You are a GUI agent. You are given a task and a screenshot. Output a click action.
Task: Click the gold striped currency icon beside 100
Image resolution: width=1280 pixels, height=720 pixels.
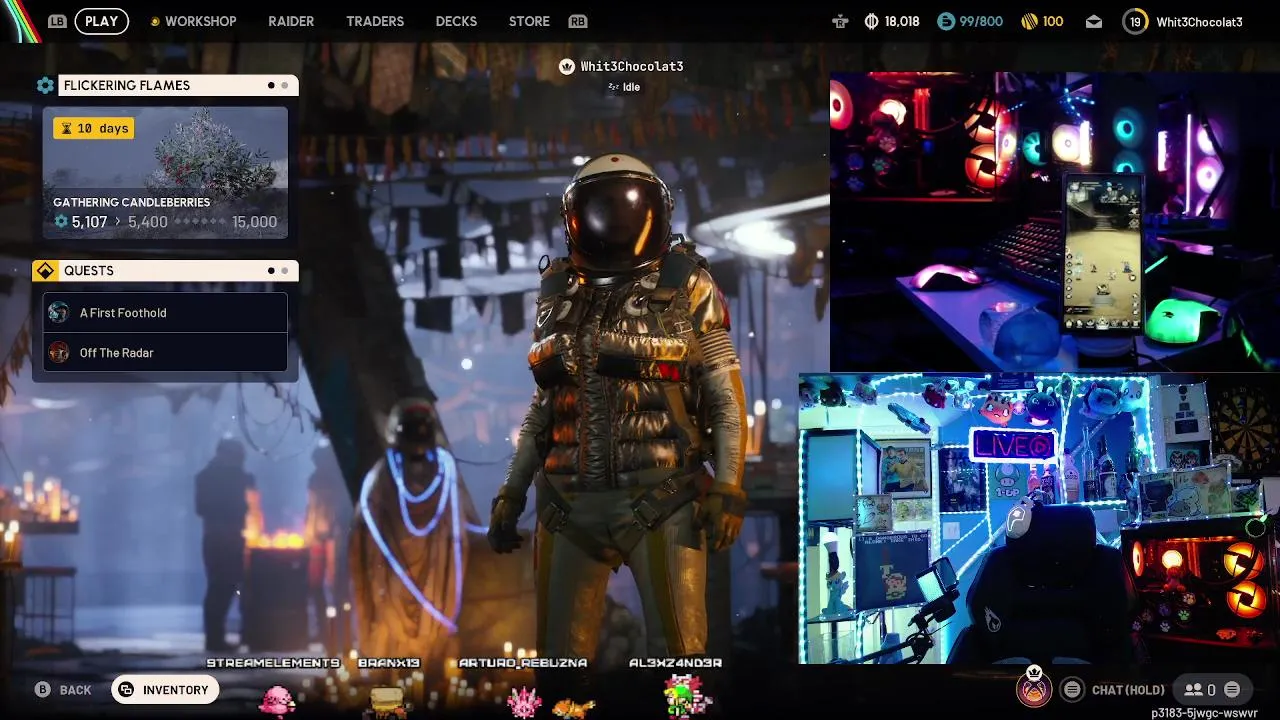click(1028, 21)
